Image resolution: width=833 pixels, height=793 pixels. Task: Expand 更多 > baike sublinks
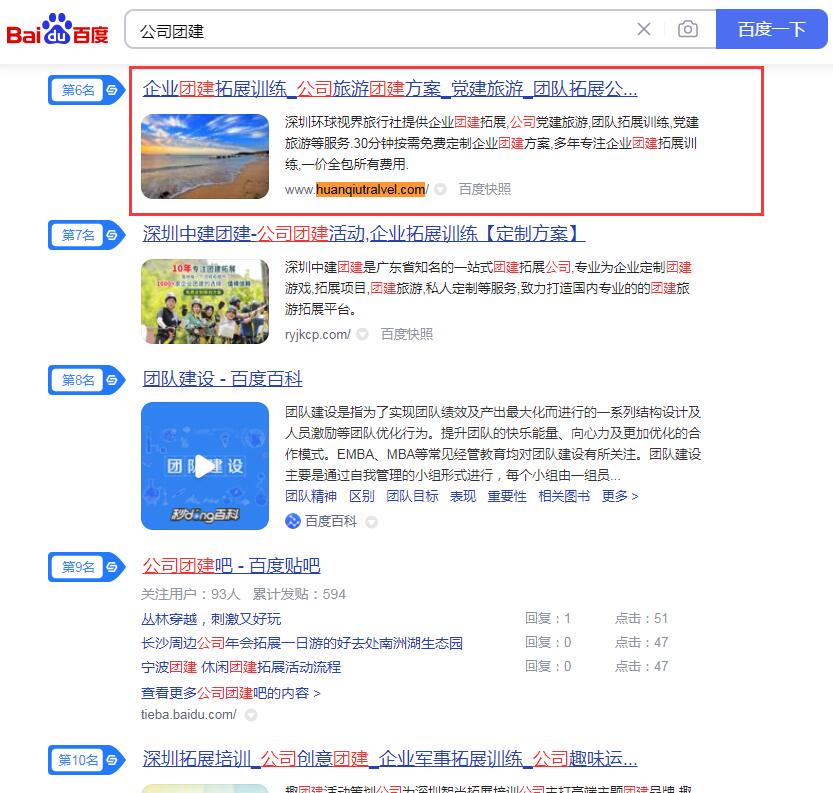[620, 496]
